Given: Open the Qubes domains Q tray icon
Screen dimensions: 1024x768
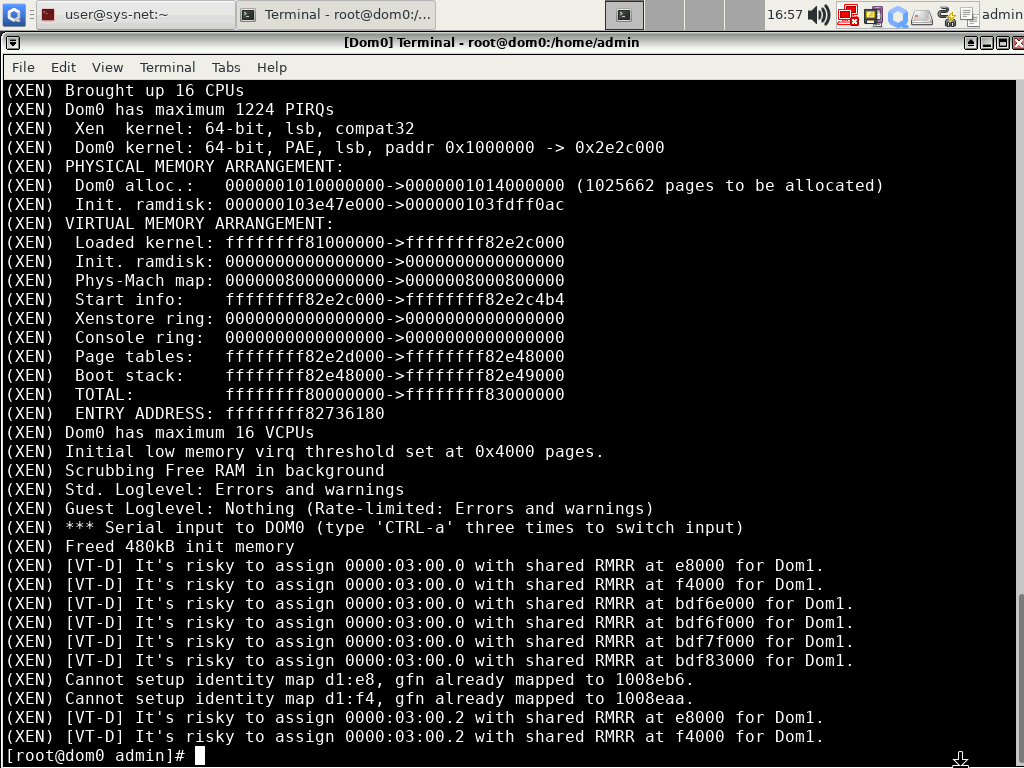Looking at the screenshot, I should pyautogui.click(x=898, y=15).
